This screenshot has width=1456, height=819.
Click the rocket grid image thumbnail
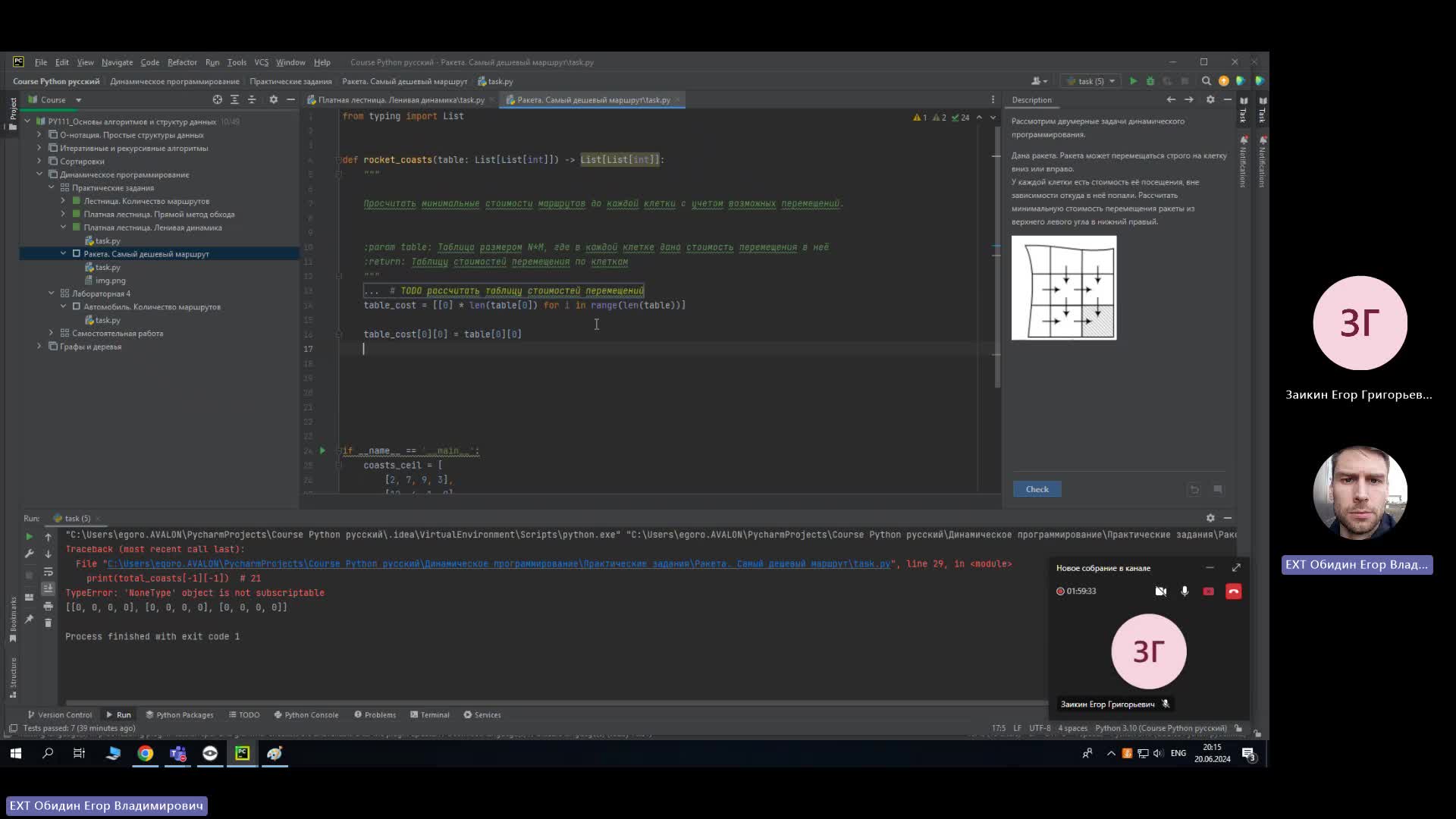(x=1063, y=287)
